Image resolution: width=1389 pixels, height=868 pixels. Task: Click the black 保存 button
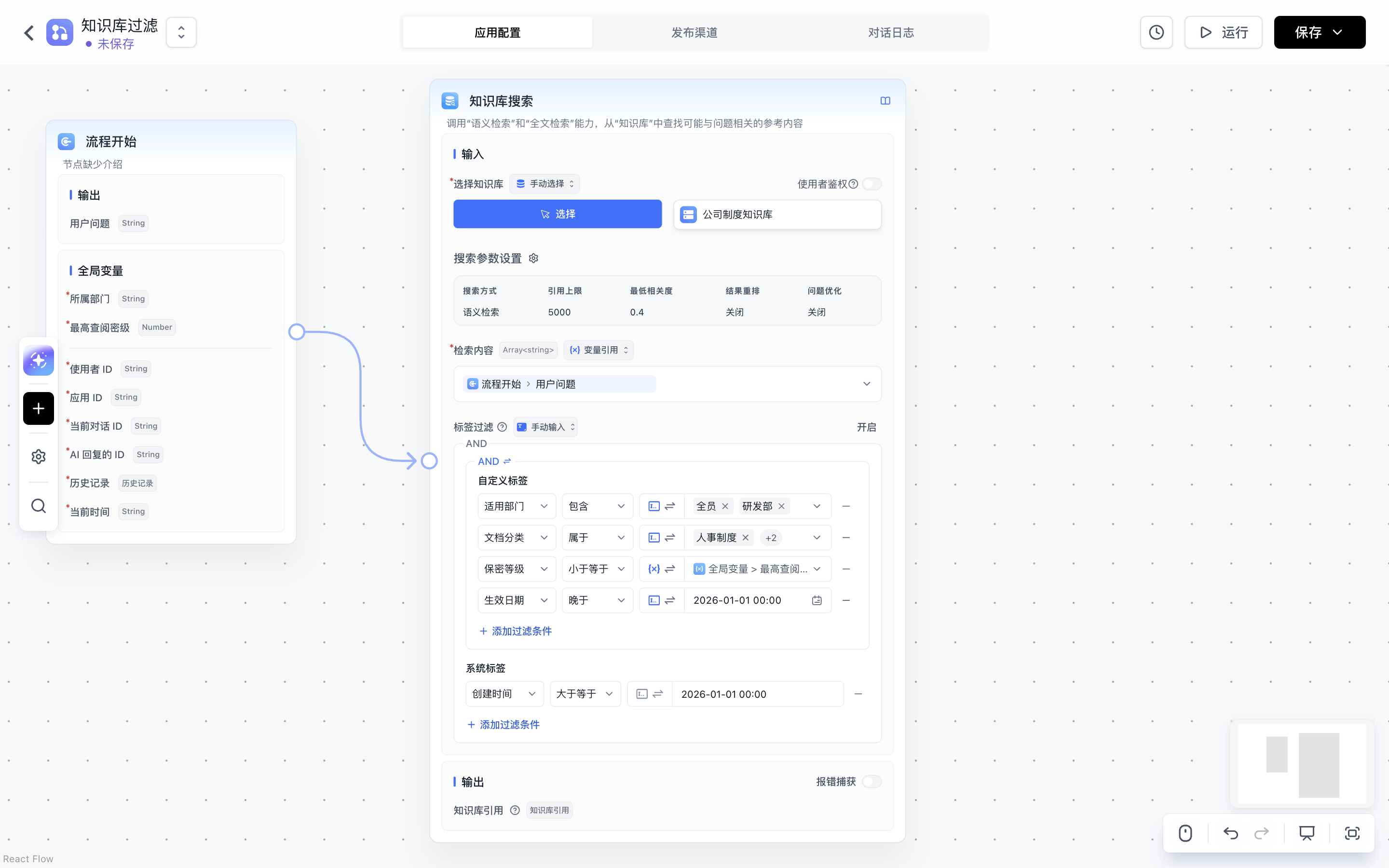(x=1320, y=32)
